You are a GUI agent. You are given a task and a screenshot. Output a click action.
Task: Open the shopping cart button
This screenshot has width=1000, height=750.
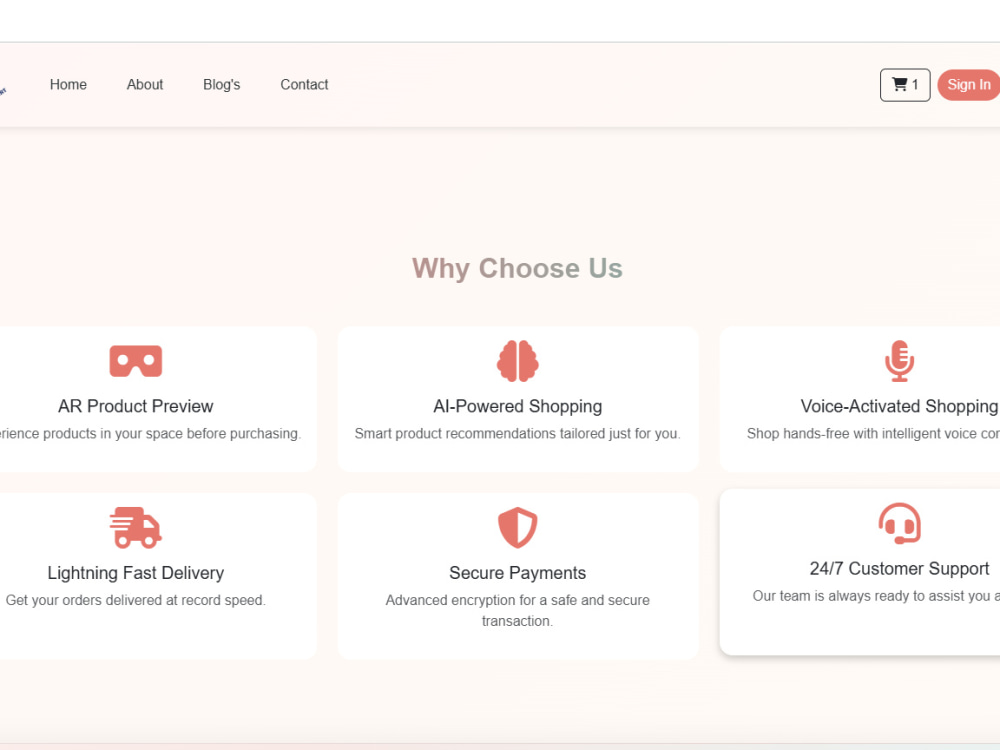point(905,85)
